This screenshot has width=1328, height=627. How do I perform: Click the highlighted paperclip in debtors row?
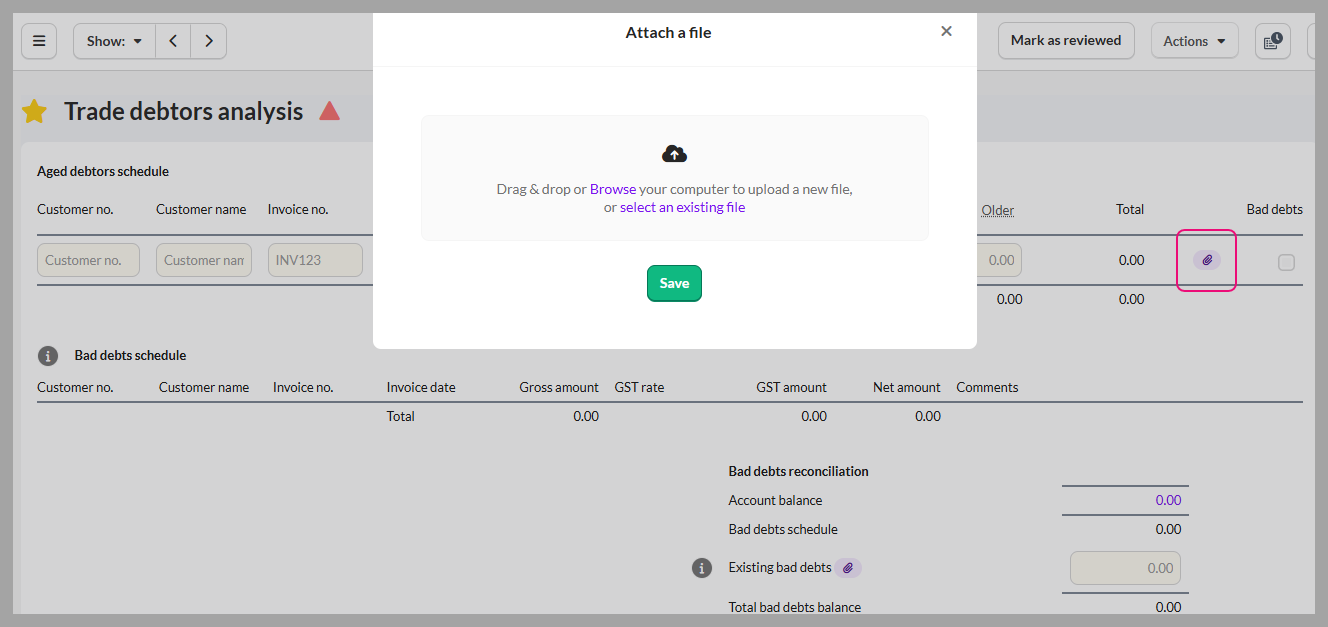1207,260
